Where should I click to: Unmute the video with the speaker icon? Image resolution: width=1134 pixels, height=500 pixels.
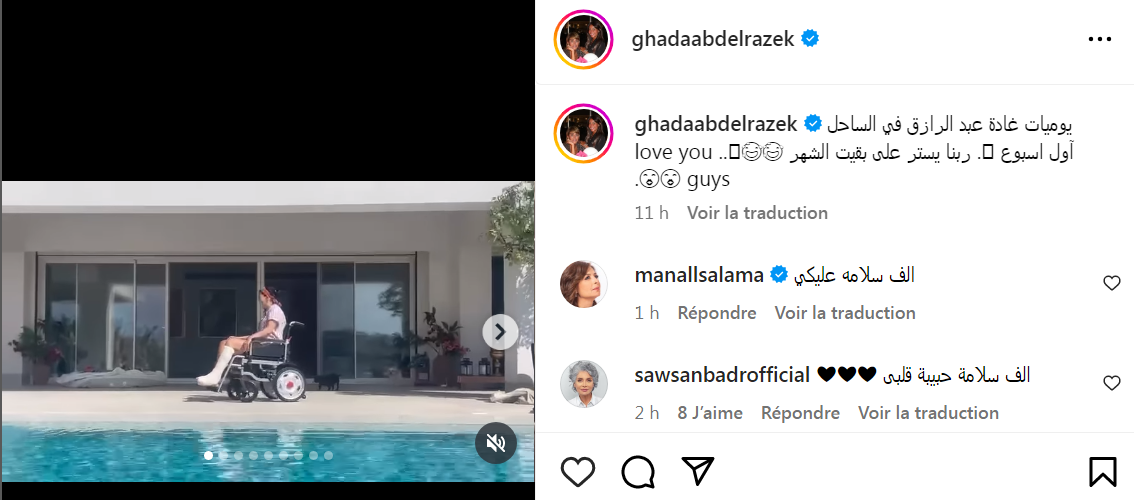(496, 443)
